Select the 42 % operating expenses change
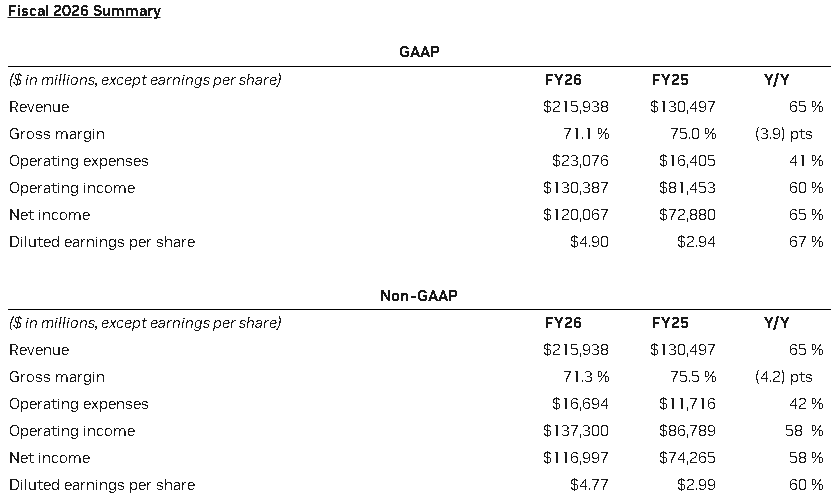Image resolution: width=837 pixels, height=503 pixels. 804,404
